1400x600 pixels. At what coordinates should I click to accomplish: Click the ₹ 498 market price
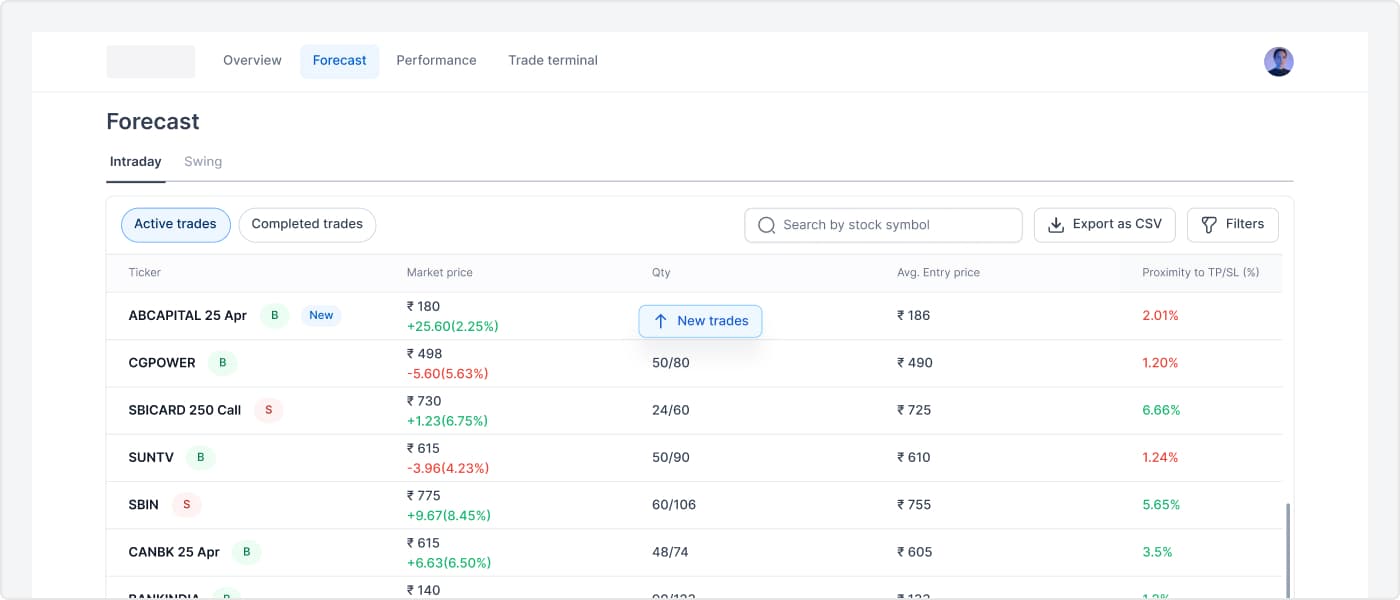click(425, 354)
